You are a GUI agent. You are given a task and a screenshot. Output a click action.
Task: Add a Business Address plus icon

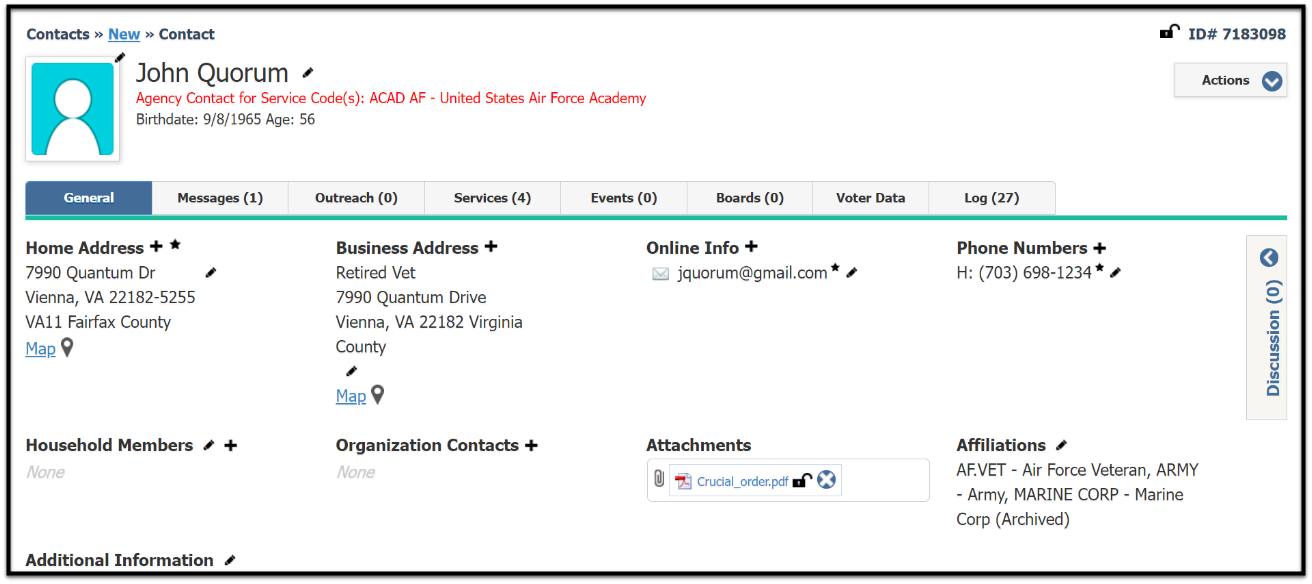click(491, 247)
